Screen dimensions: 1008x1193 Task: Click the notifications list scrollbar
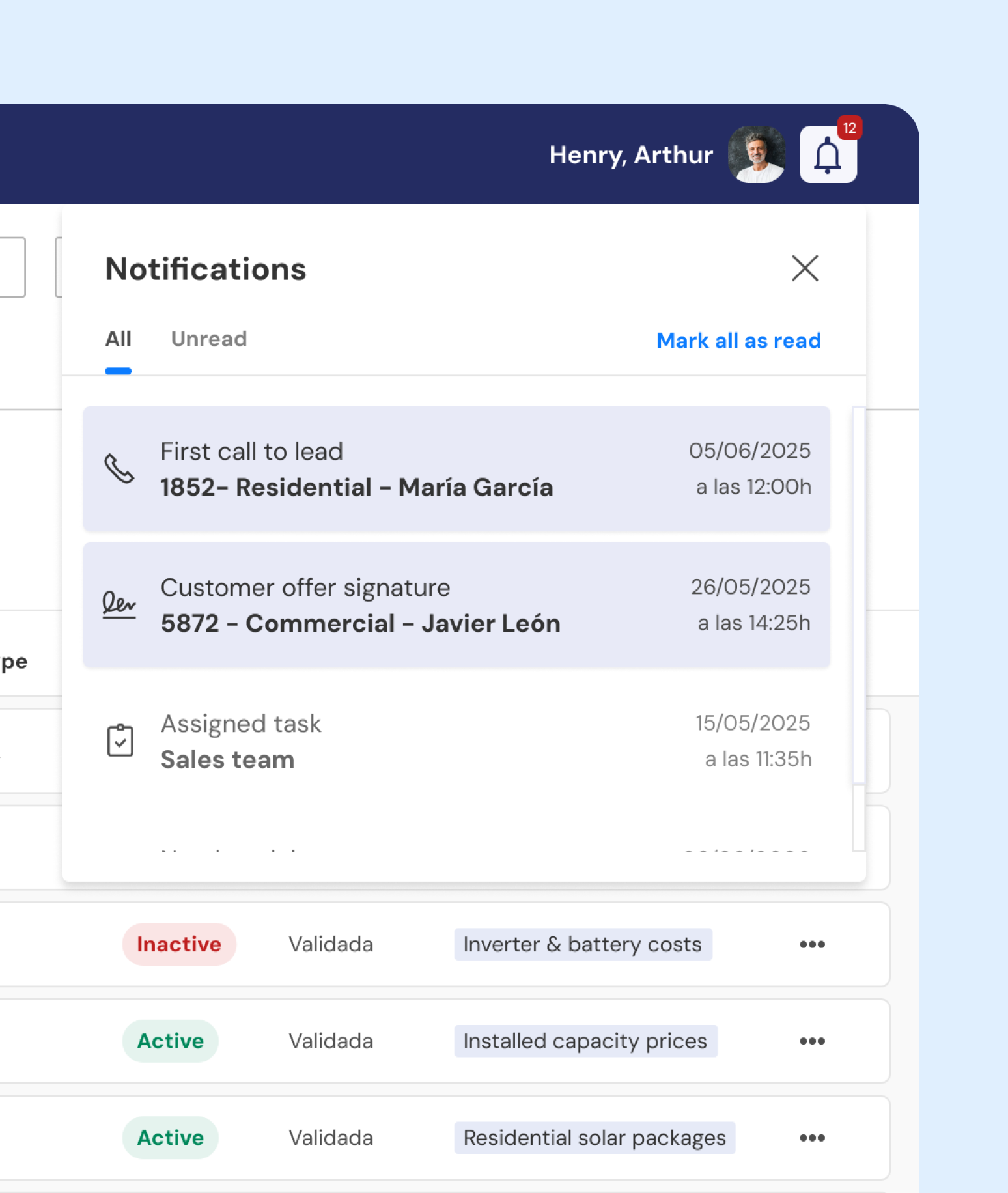click(x=859, y=594)
